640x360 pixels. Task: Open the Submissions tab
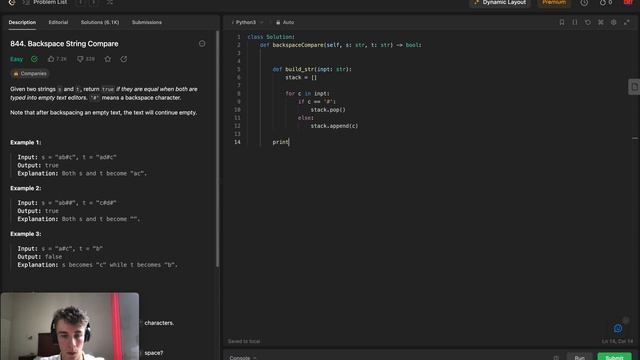point(147,22)
